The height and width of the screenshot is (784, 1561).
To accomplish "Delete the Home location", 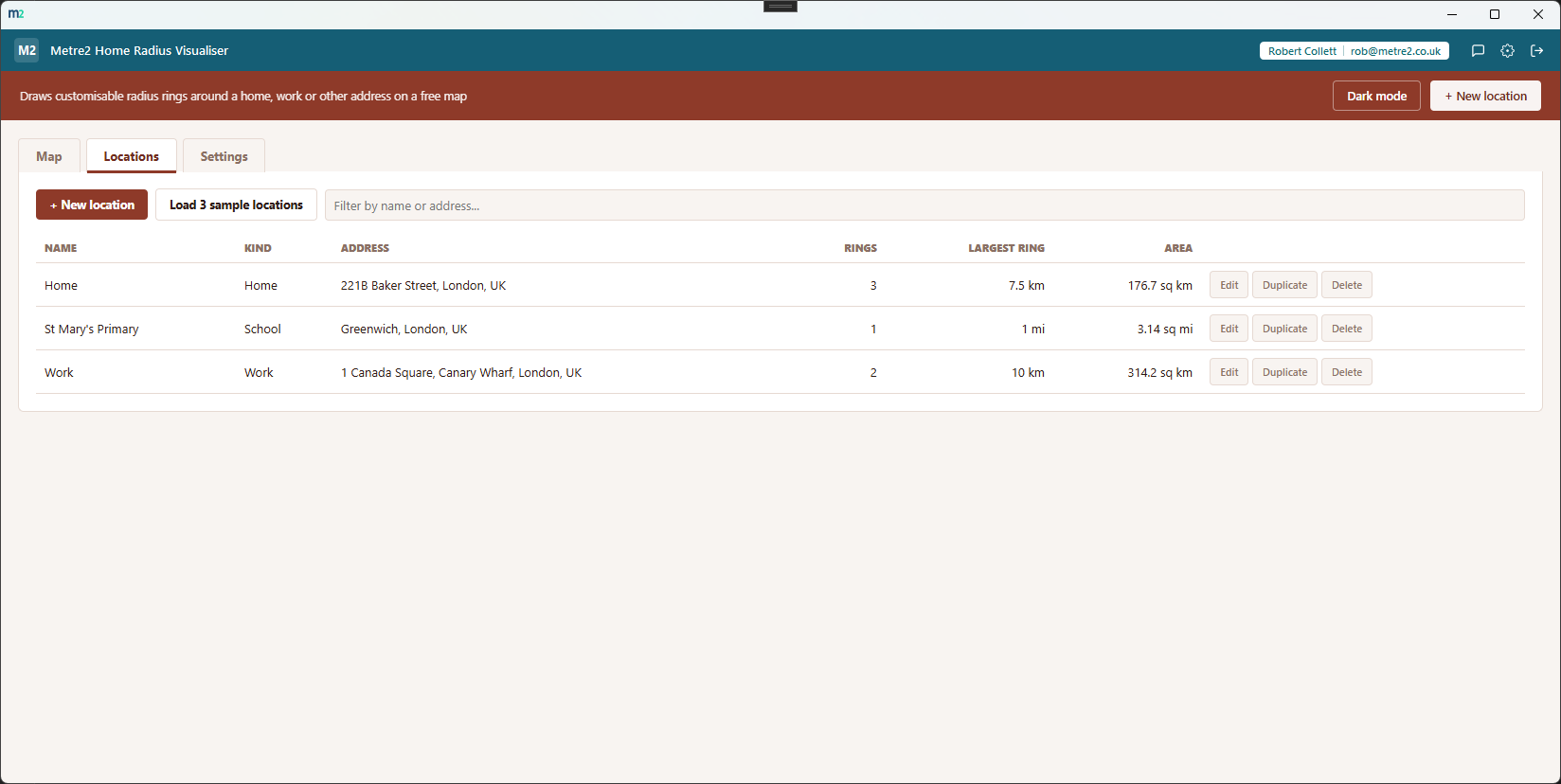I will coord(1346,285).
